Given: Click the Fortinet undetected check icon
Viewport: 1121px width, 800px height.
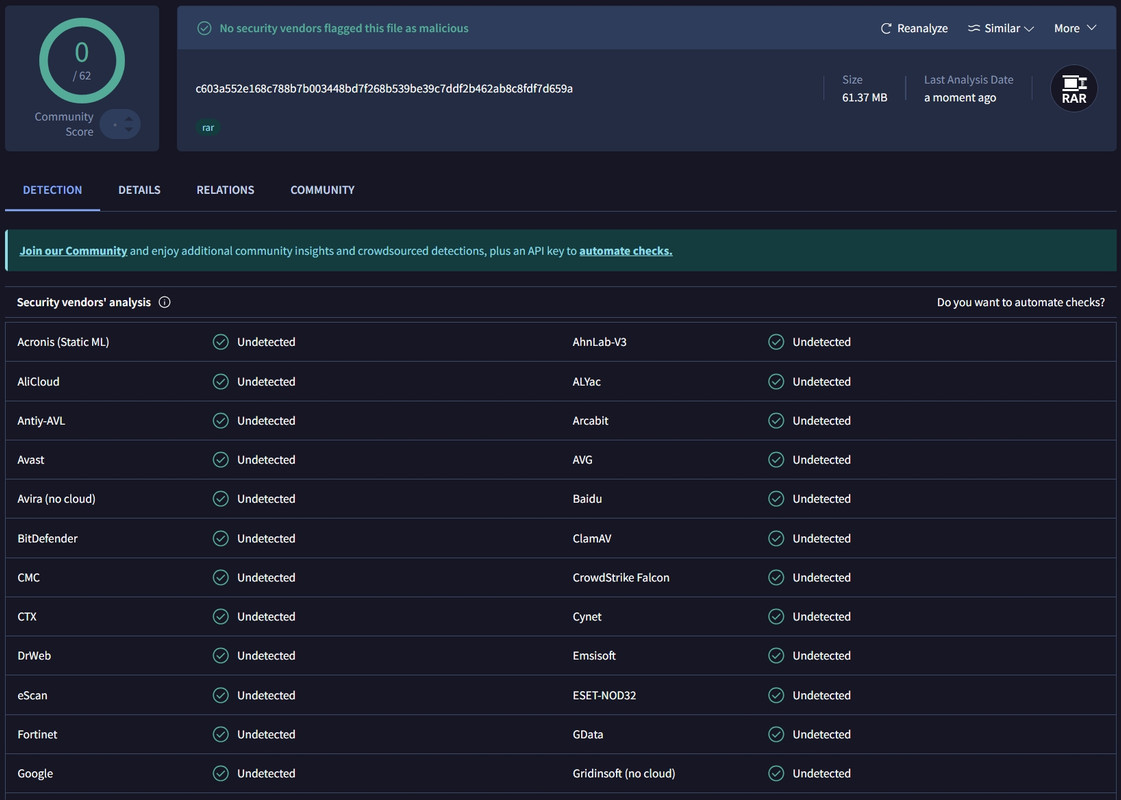Looking at the screenshot, I should (221, 734).
